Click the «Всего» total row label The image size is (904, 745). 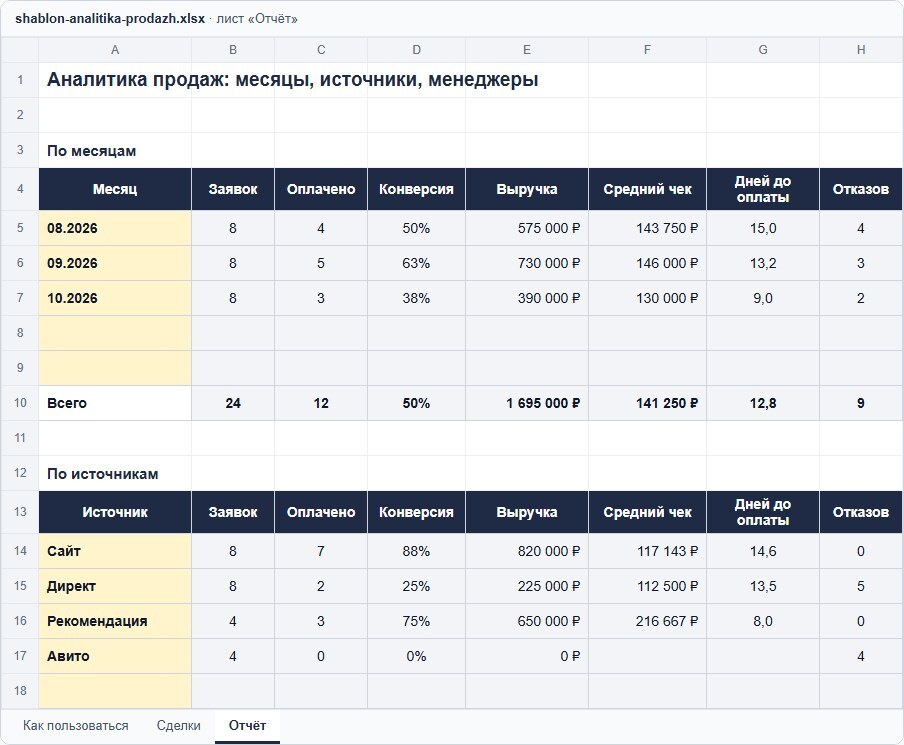(115, 403)
